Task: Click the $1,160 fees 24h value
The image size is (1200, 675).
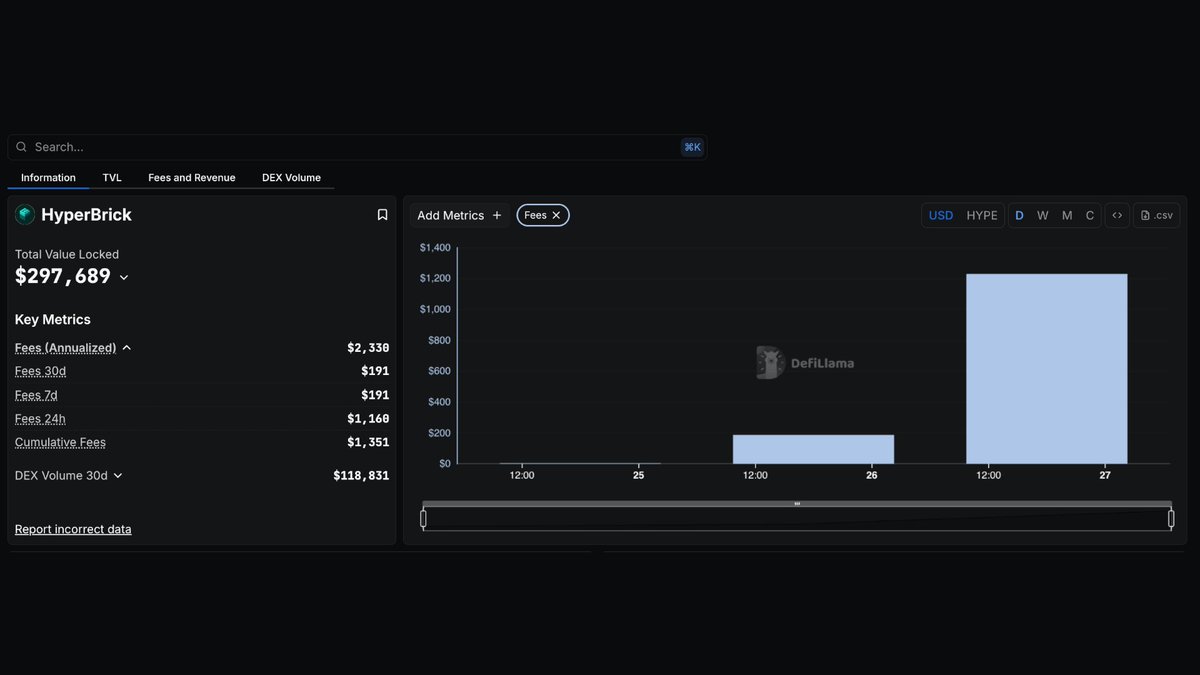Action: click(x=368, y=419)
